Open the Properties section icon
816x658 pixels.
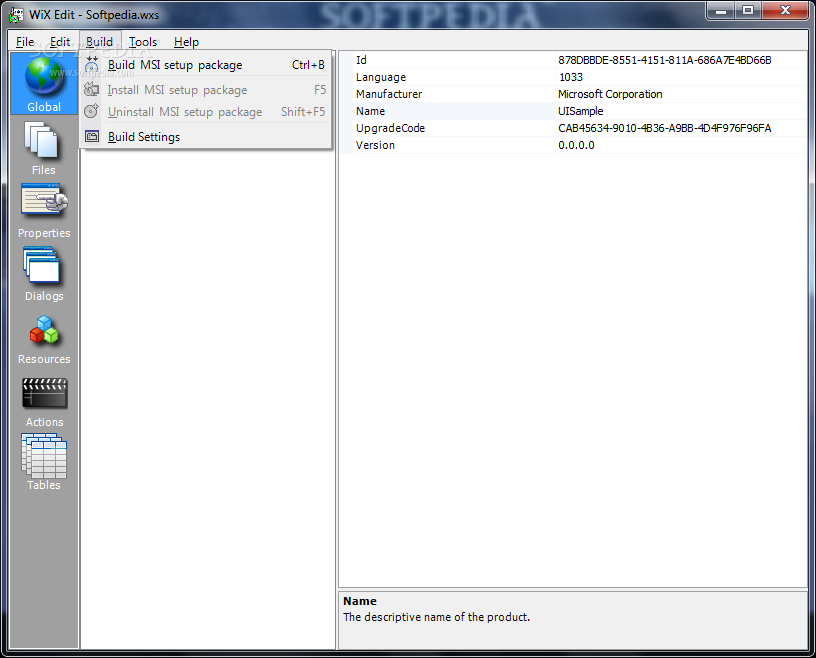point(44,199)
